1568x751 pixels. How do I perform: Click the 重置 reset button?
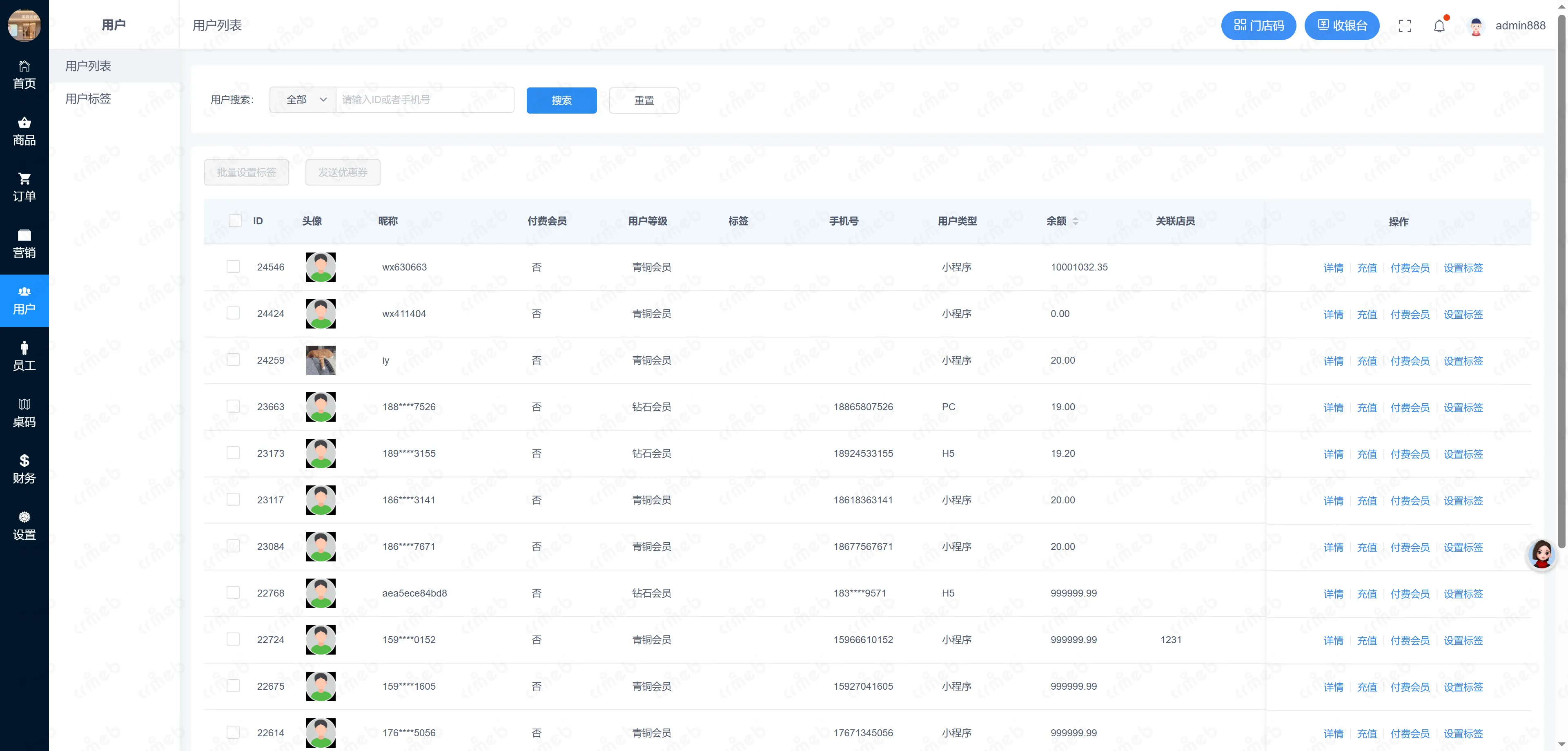click(x=644, y=101)
